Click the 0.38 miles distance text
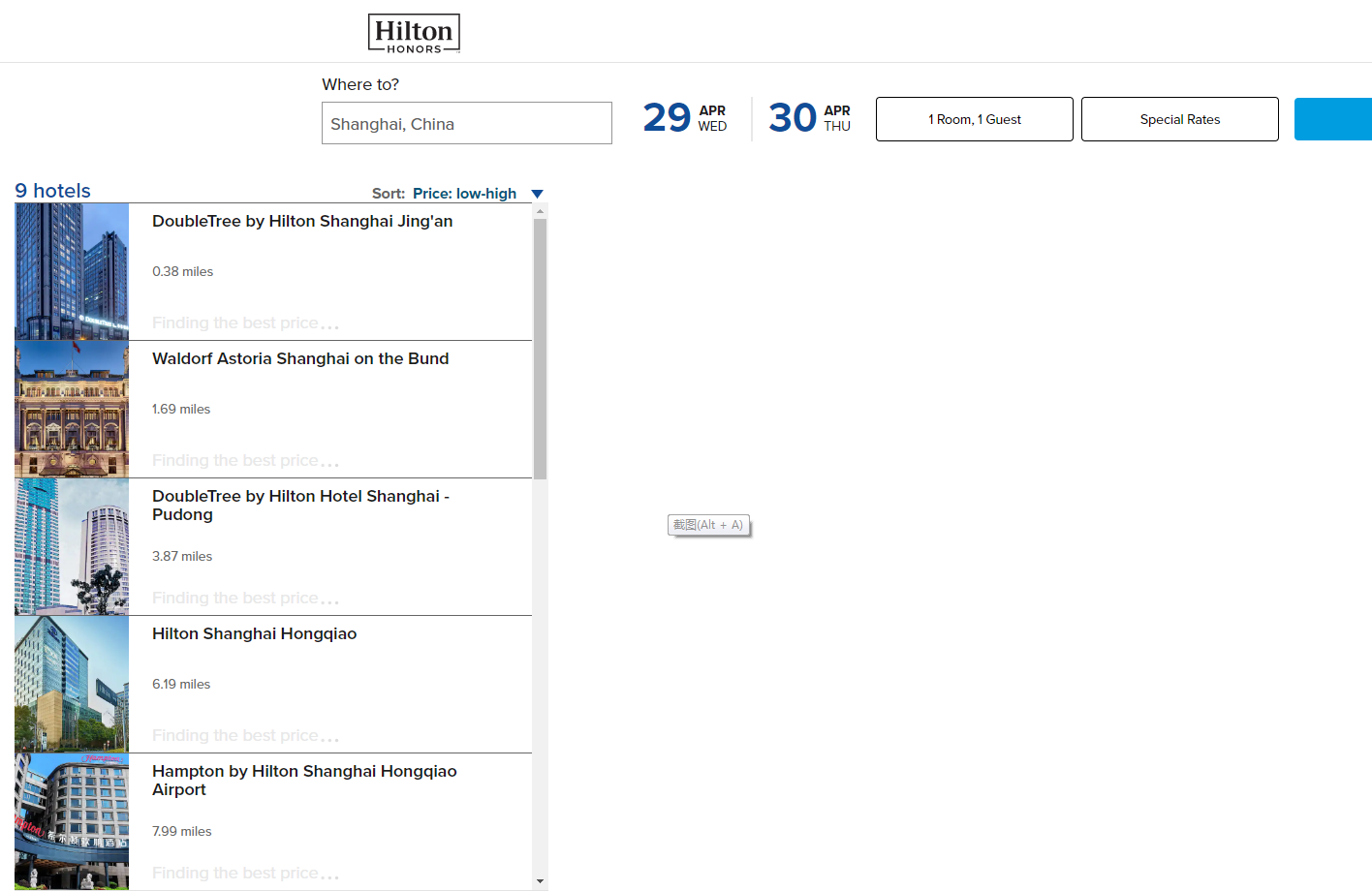The height and width of the screenshot is (891, 1372). click(x=182, y=271)
